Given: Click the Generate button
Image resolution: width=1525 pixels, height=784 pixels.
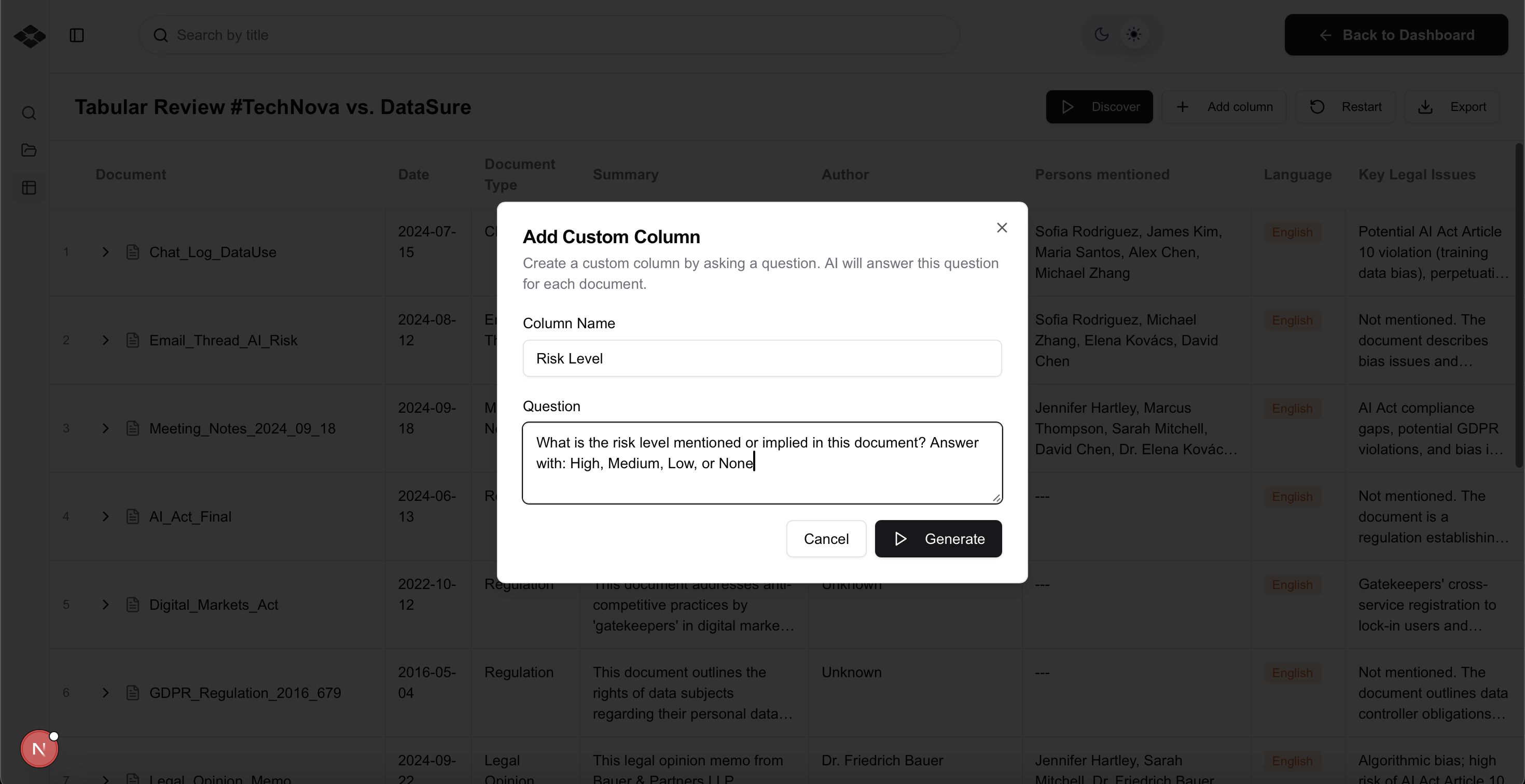Looking at the screenshot, I should (x=938, y=538).
